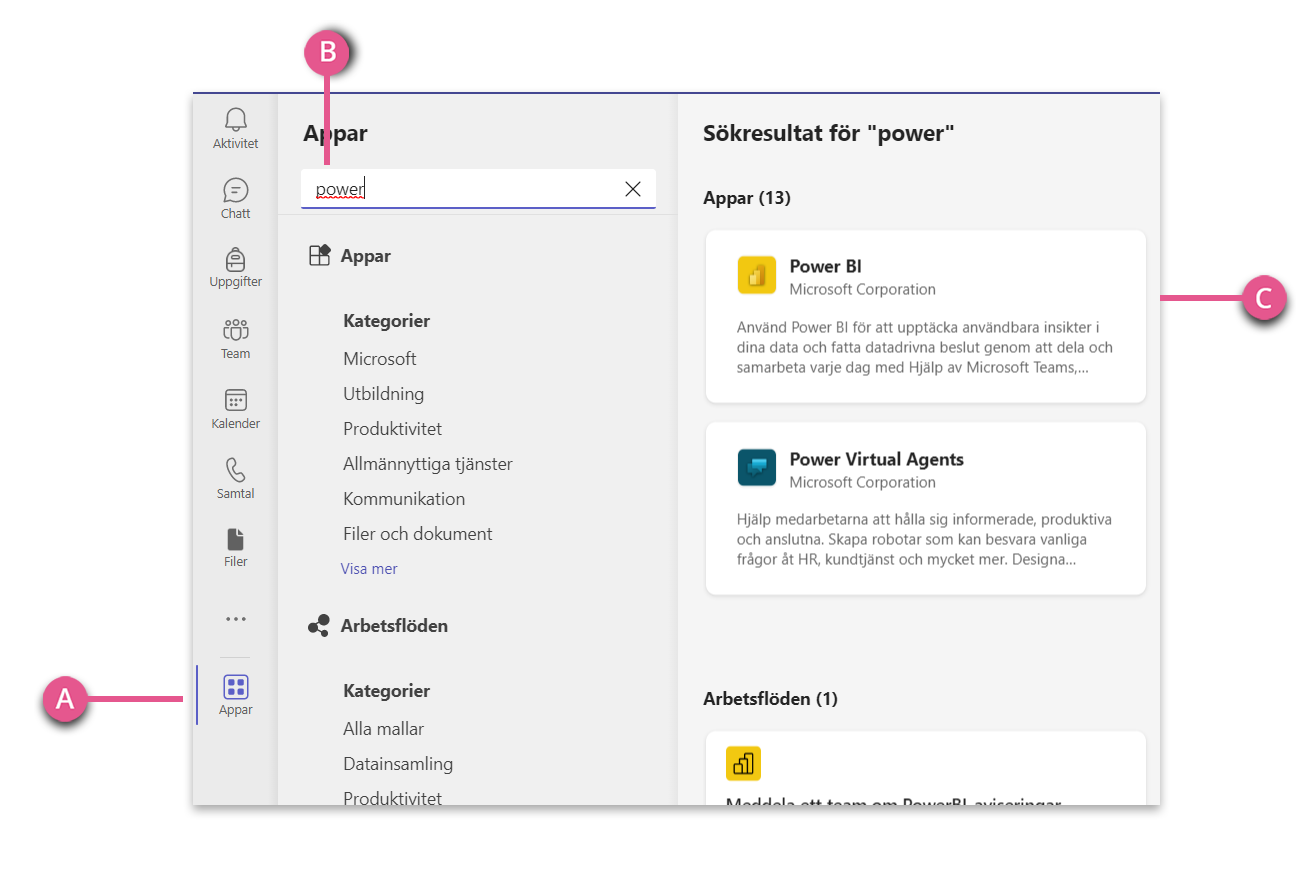The width and height of the screenshot is (1316, 869).
Task: Click "Microsoft Corporation" under Power Virtual Agents
Action: pyautogui.click(x=863, y=482)
